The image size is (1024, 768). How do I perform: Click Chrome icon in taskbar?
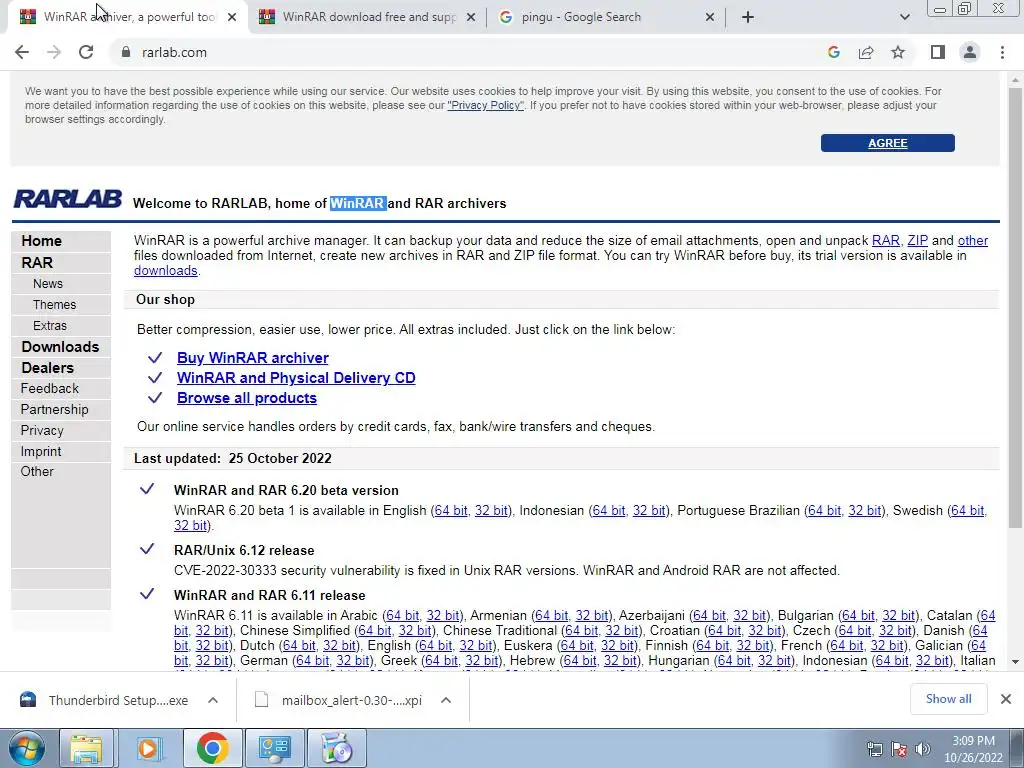click(212, 748)
